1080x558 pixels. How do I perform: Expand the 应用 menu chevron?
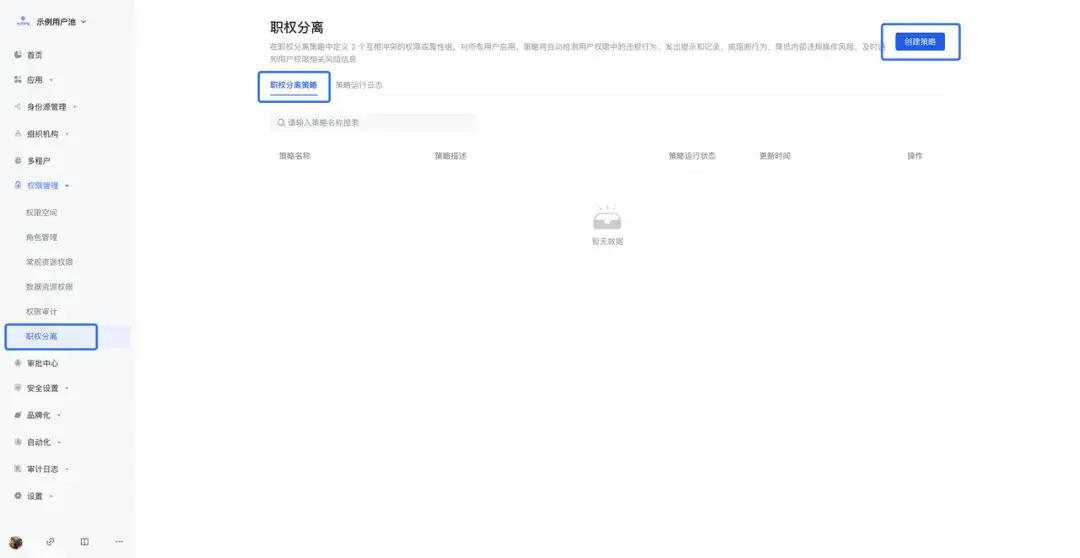pos(51,81)
